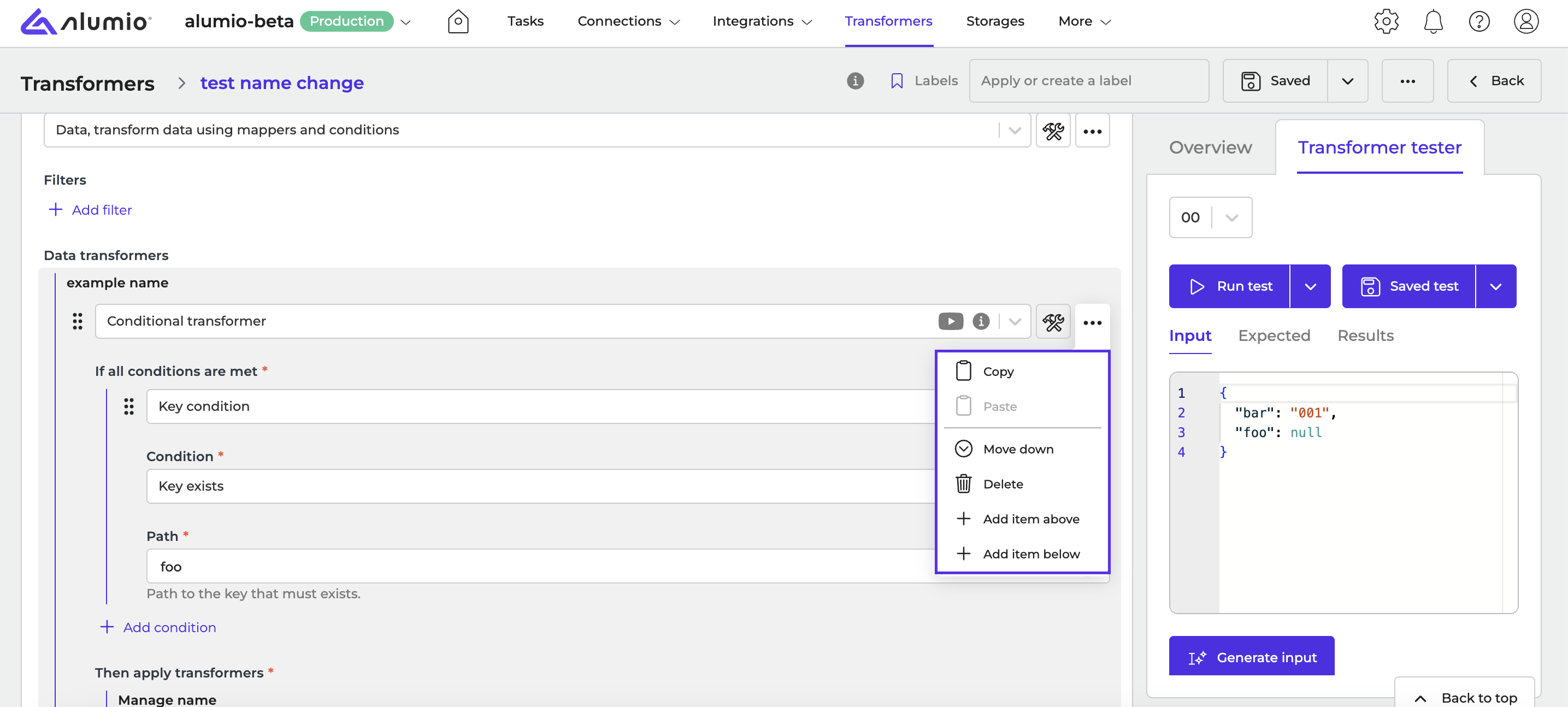This screenshot has height=707, width=1568.
Task: Open tools icon beside Conditional transformer
Action: click(x=1053, y=321)
